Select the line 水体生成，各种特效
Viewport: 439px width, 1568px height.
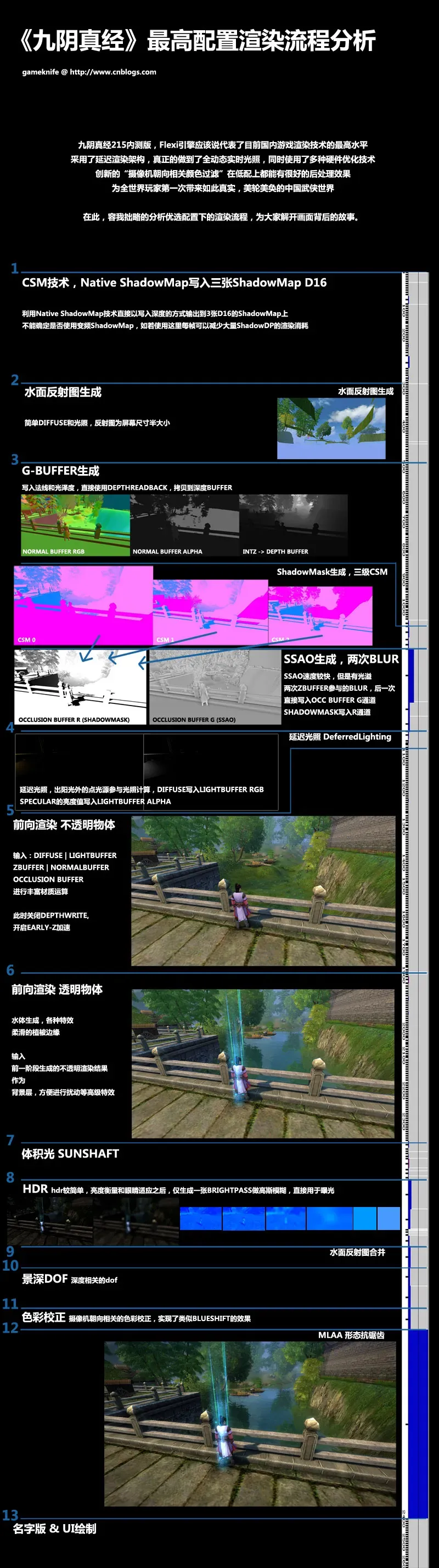pos(42,1020)
